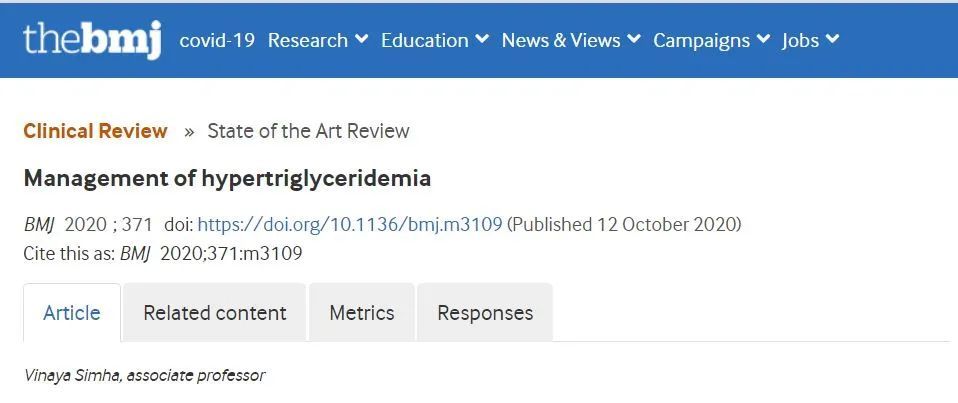This screenshot has height=403, width=958.
Task: Expand the News & Views chevron
Action: click(x=633, y=40)
